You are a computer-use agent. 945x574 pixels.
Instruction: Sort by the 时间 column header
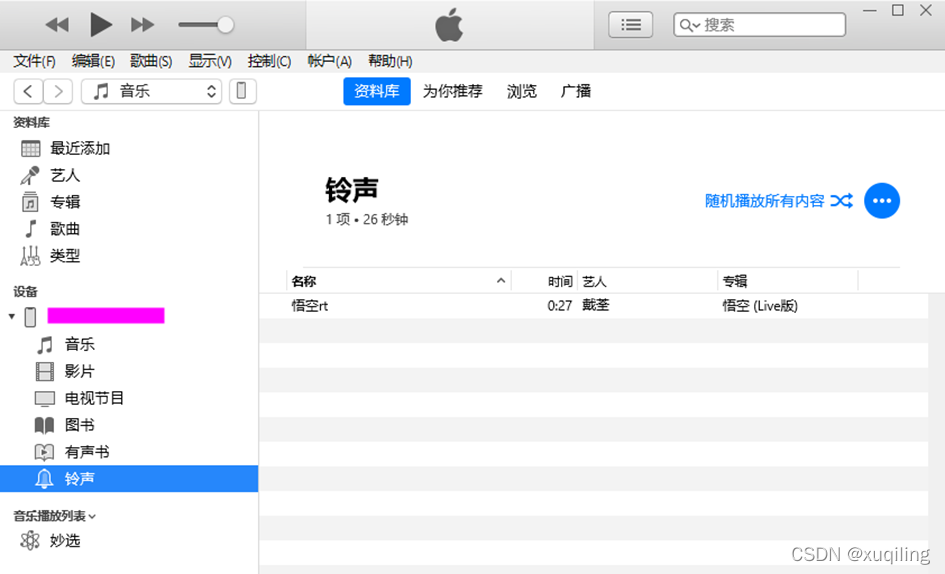[544, 281]
